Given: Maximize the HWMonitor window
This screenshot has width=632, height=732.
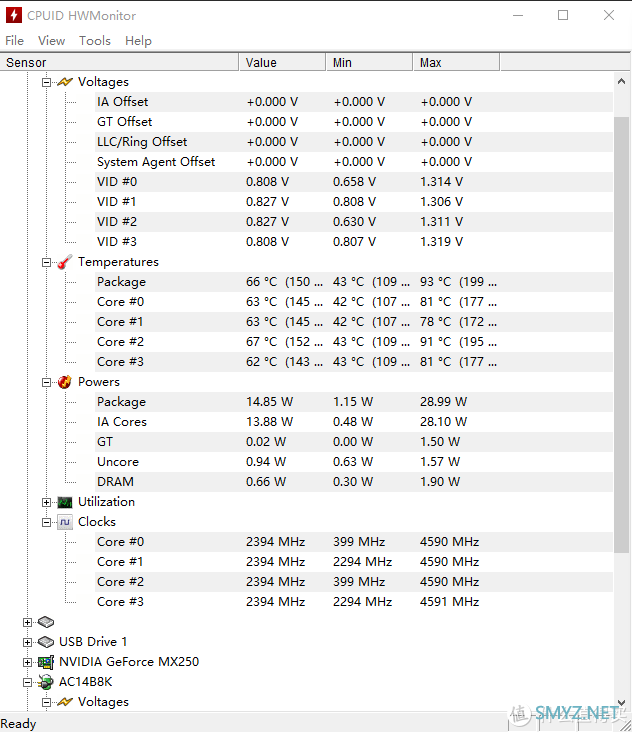Looking at the screenshot, I should (563, 15).
